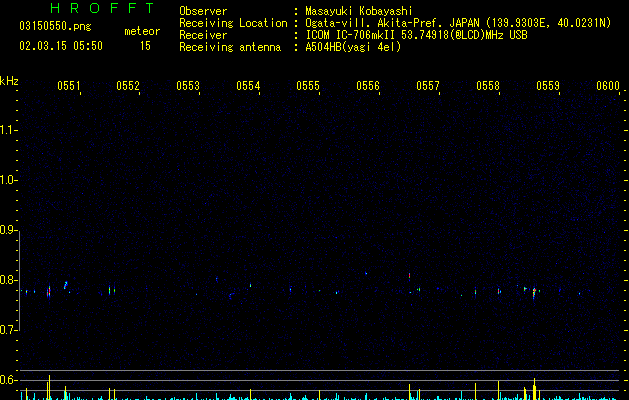Click the Receiver label

click(x=203, y=35)
